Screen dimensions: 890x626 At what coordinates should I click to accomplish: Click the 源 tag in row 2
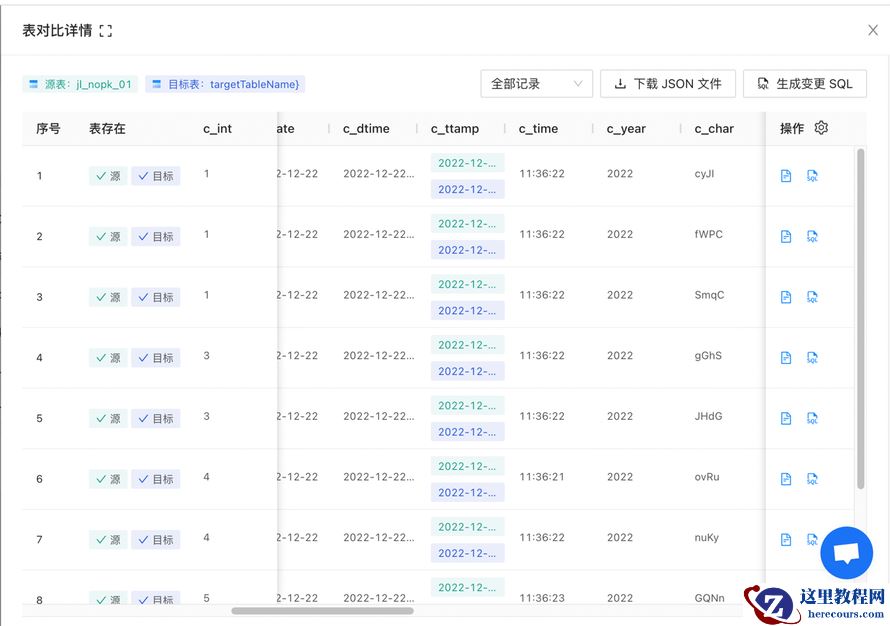(x=108, y=237)
